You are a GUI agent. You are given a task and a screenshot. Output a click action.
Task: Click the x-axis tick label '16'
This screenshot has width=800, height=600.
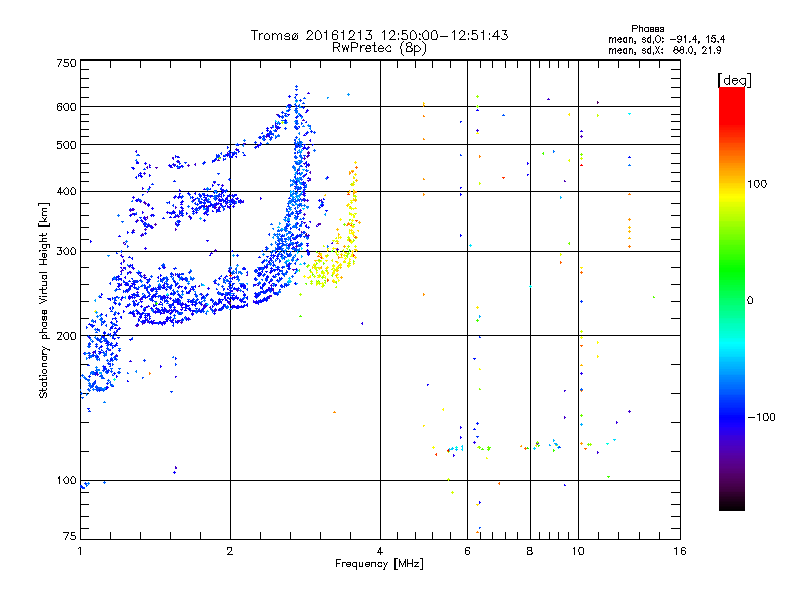point(680,551)
